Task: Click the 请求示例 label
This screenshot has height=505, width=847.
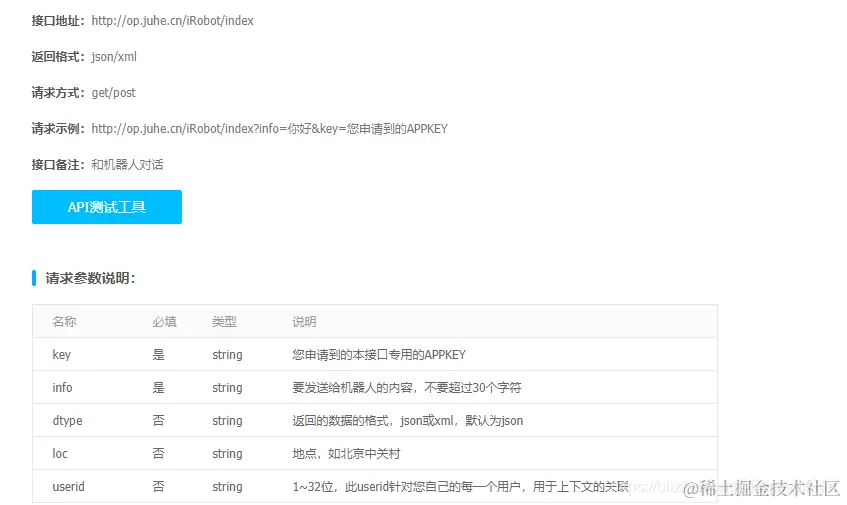Action: (x=58, y=129)
